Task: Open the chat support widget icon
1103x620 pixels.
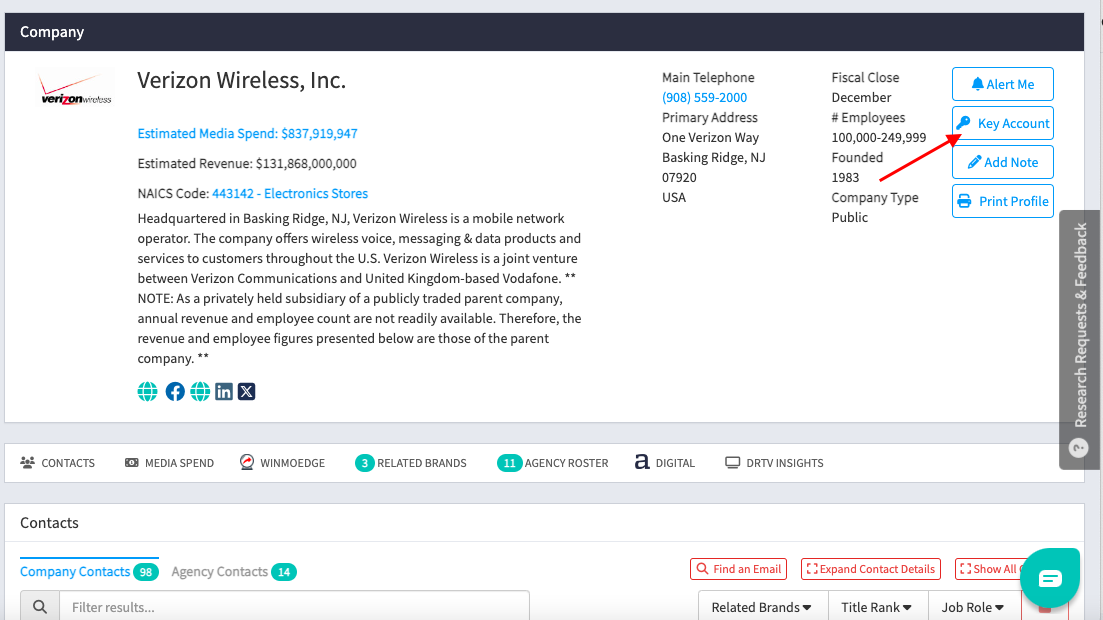Action: point(1050,578)
